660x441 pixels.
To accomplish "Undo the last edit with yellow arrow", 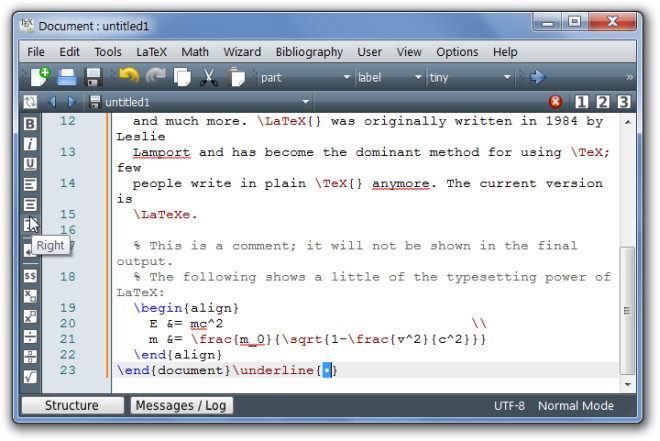I will coord(129,76).
